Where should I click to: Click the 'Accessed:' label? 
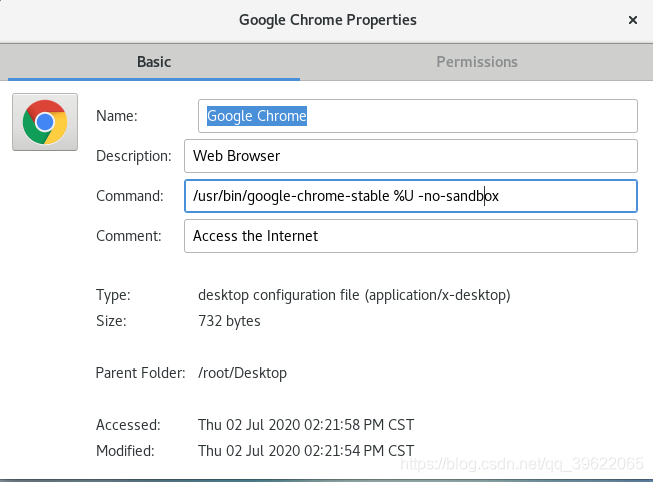pos(128,425)
